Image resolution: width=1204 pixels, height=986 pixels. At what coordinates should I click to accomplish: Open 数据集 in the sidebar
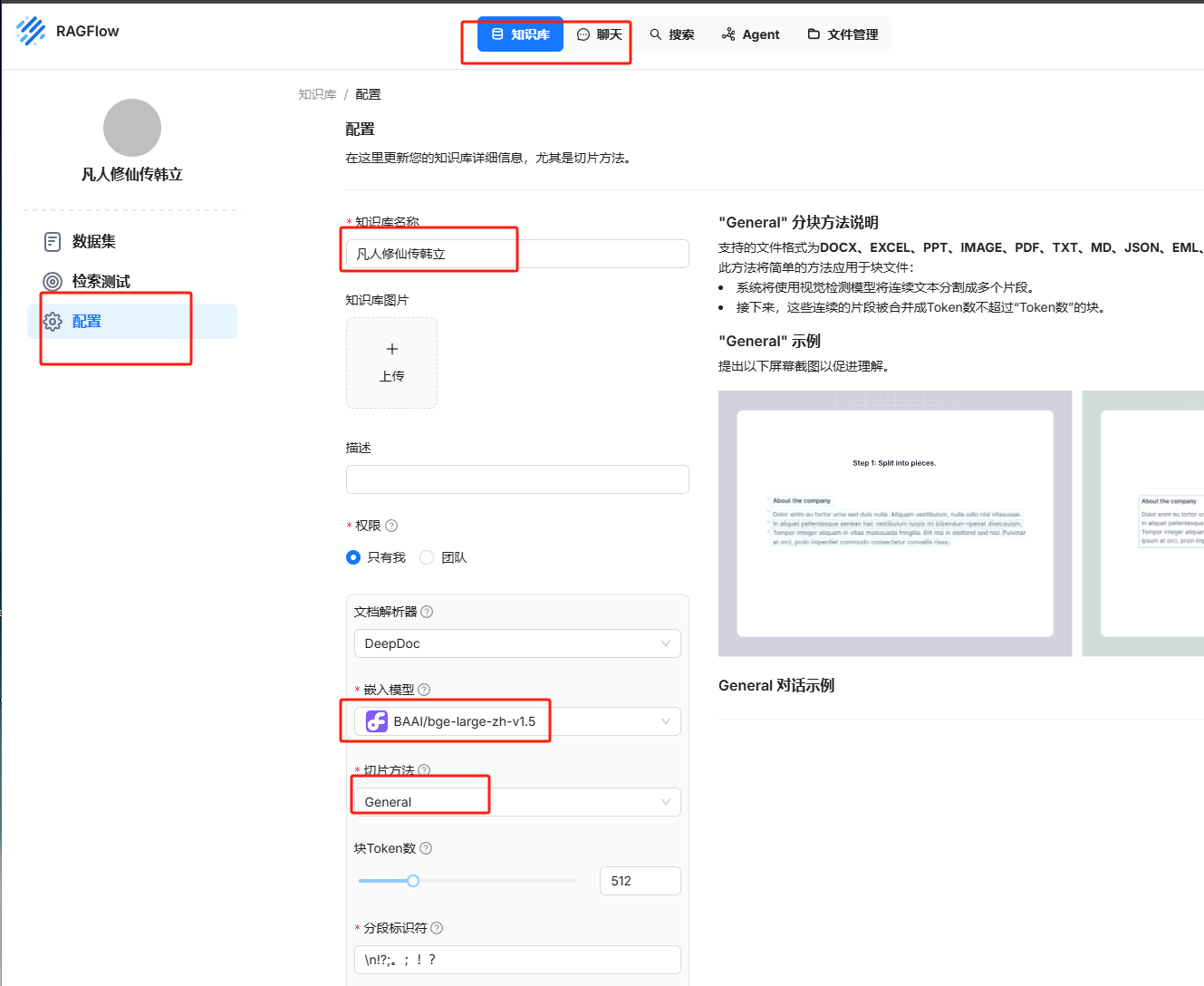132,241
